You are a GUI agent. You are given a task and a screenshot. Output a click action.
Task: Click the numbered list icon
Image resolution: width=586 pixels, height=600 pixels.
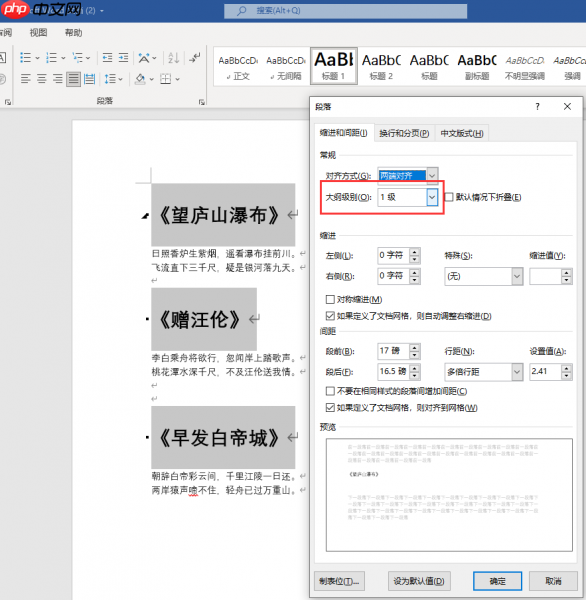[51, 58]
